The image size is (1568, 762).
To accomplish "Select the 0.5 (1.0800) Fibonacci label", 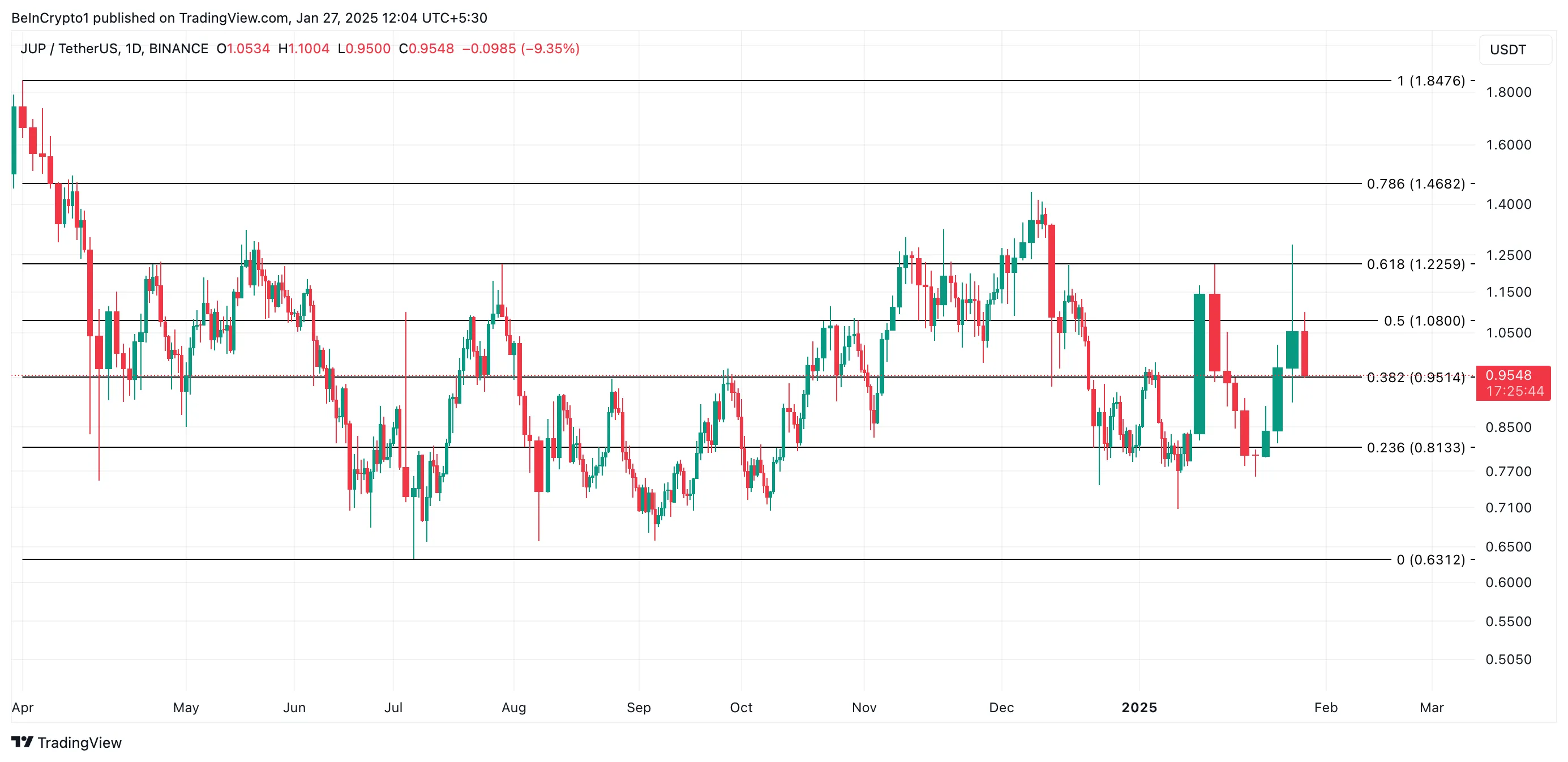I will tap(1424, 321).
